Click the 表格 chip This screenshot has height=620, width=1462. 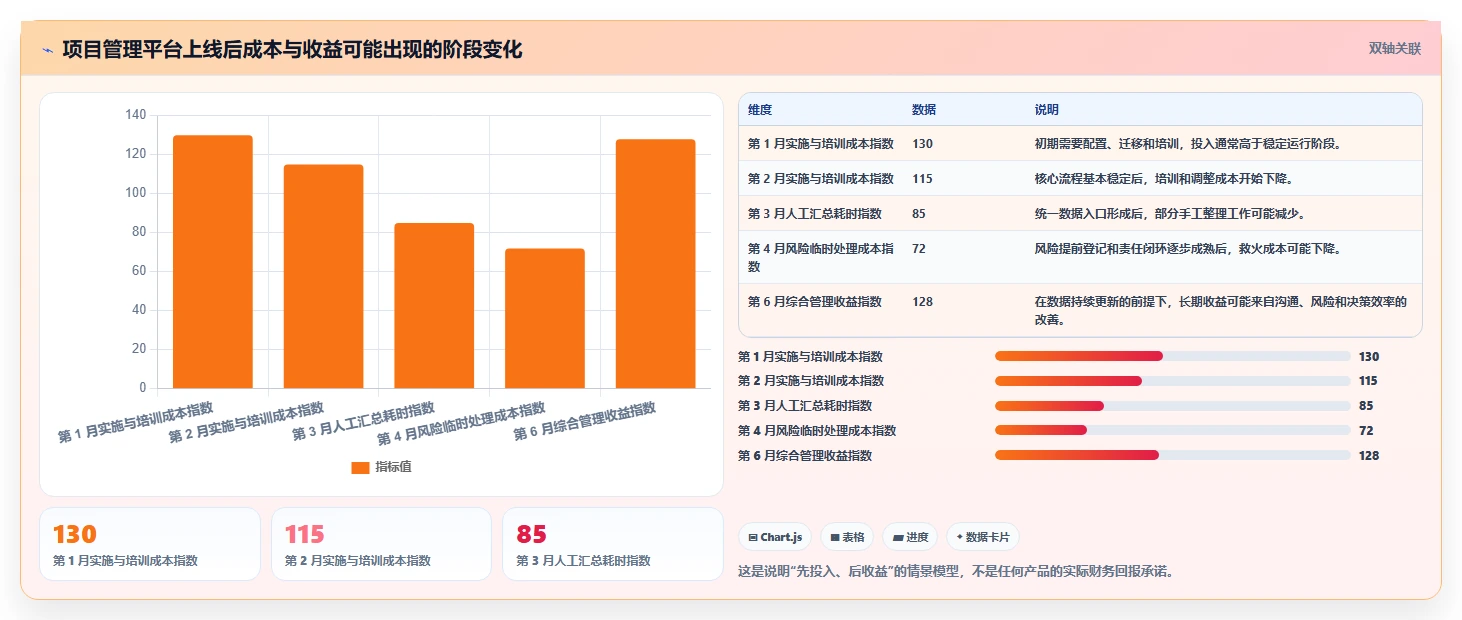[847, 537]
